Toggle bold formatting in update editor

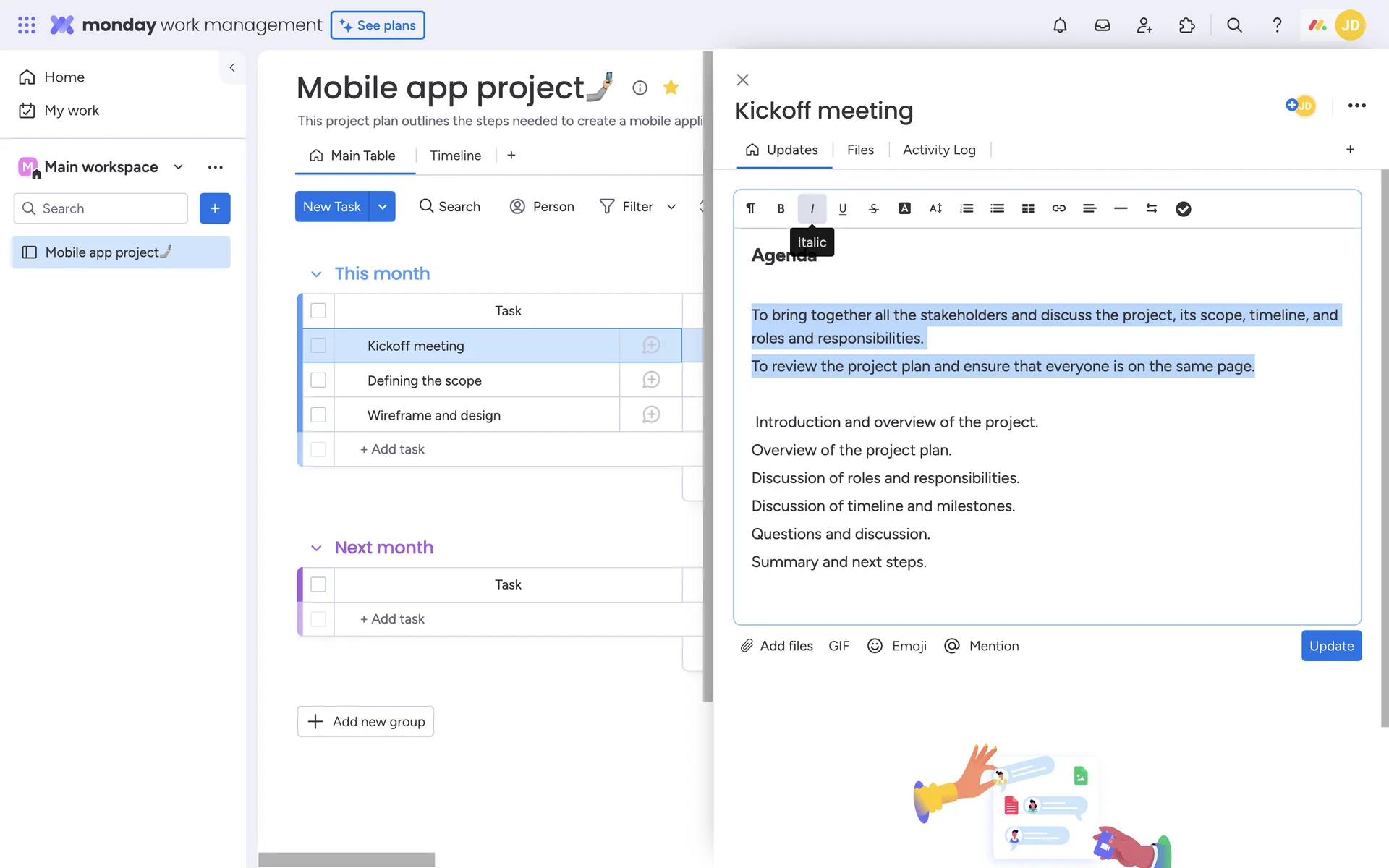pyautogui.click(x=781, y=208)
